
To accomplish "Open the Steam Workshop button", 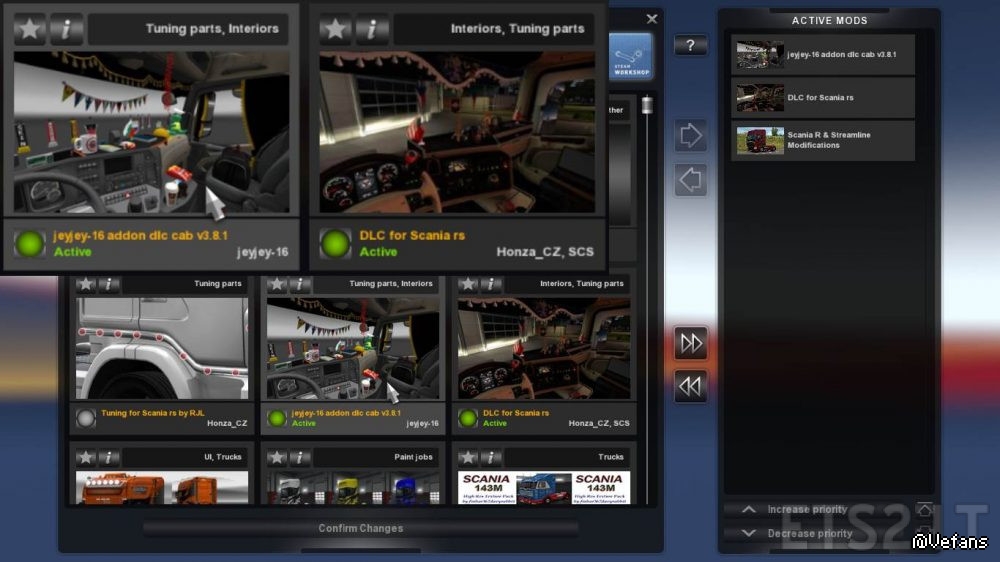I will tap(630, 57).
